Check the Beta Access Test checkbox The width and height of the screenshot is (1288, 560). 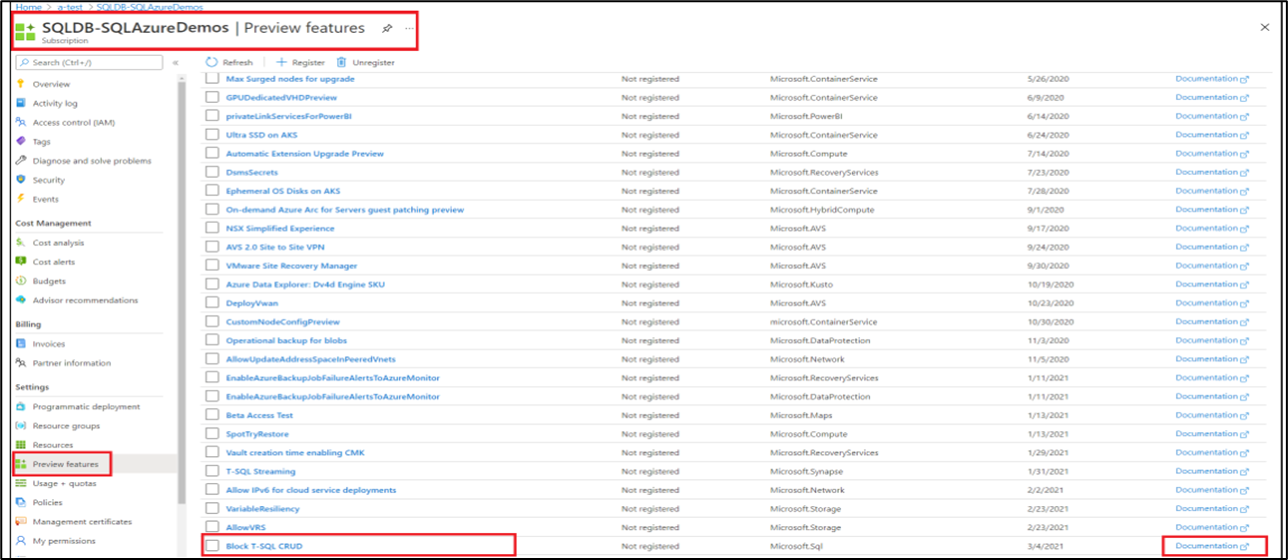212,415
